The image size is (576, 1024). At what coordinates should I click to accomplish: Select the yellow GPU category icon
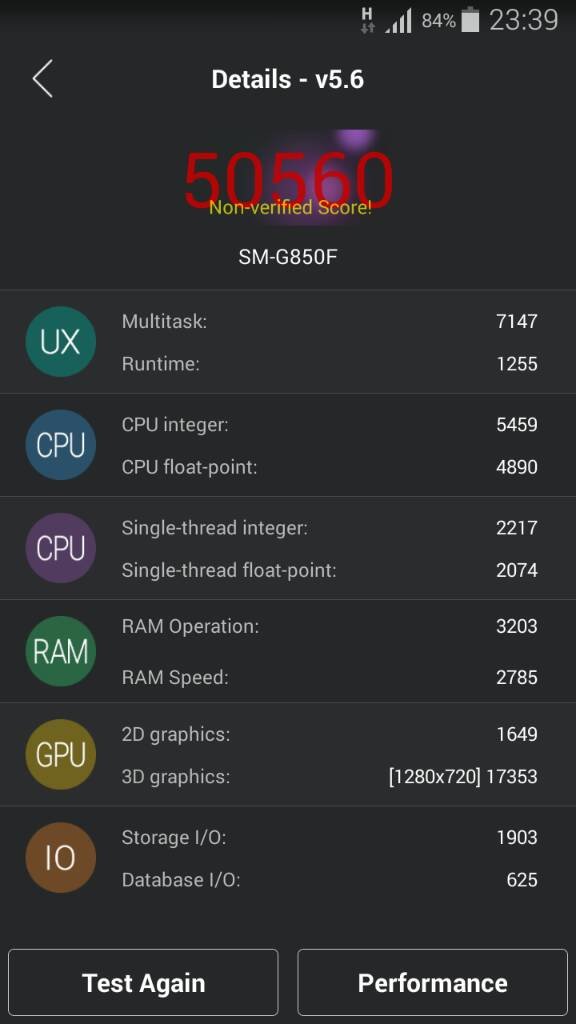click(x=61, y=754)
